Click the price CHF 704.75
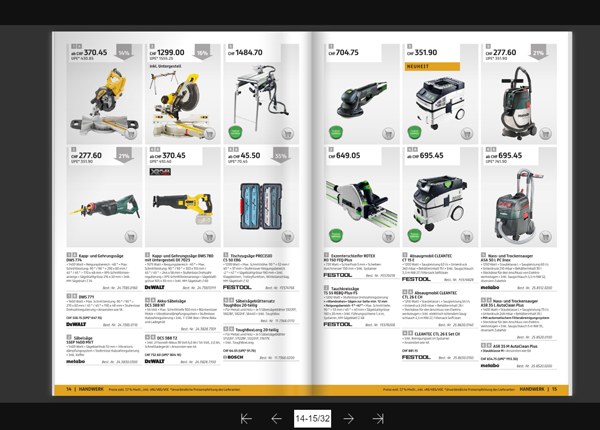The width and height of the screenshot is (600, 430). 344,52
